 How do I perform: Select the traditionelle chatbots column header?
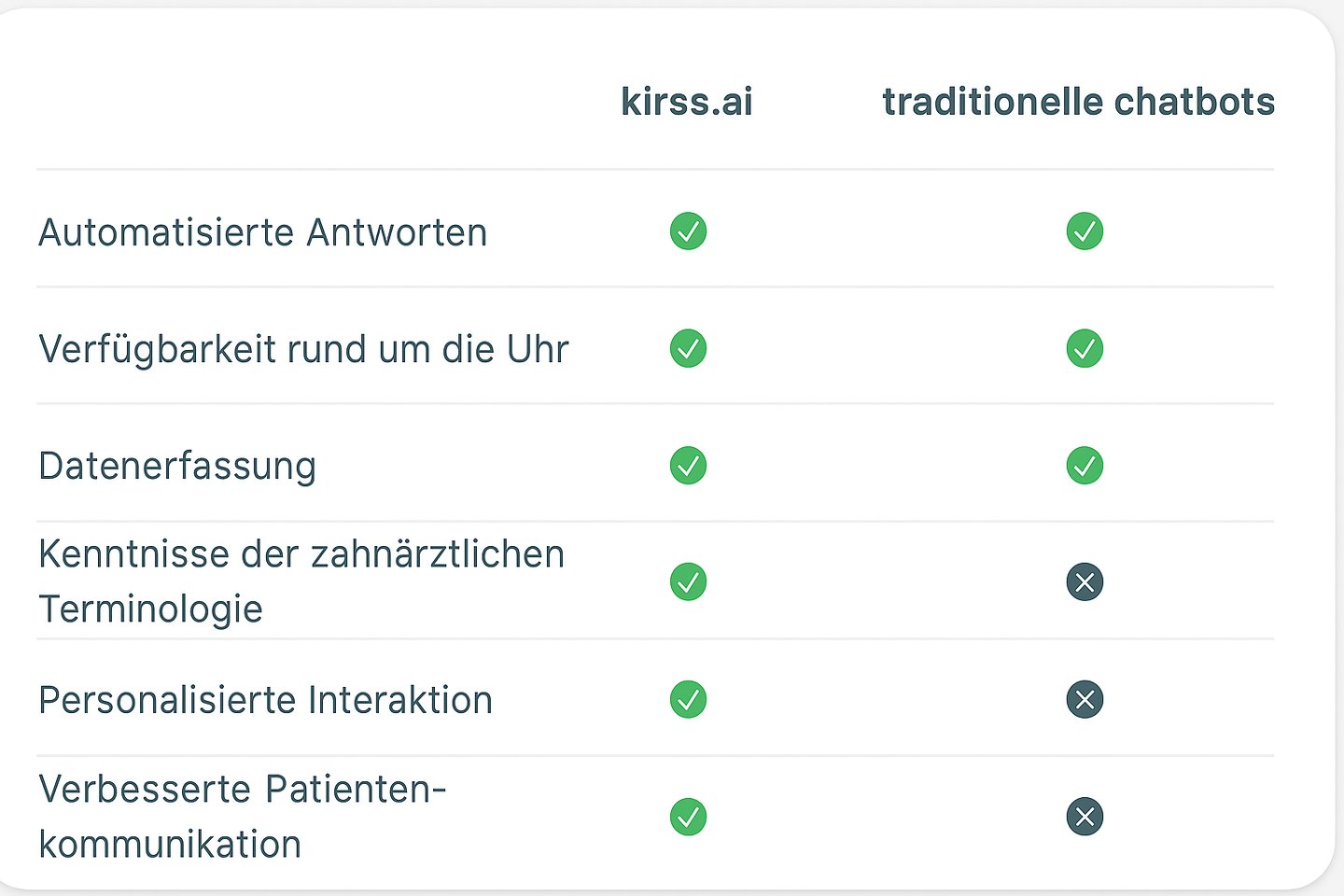pos(1078,102)
